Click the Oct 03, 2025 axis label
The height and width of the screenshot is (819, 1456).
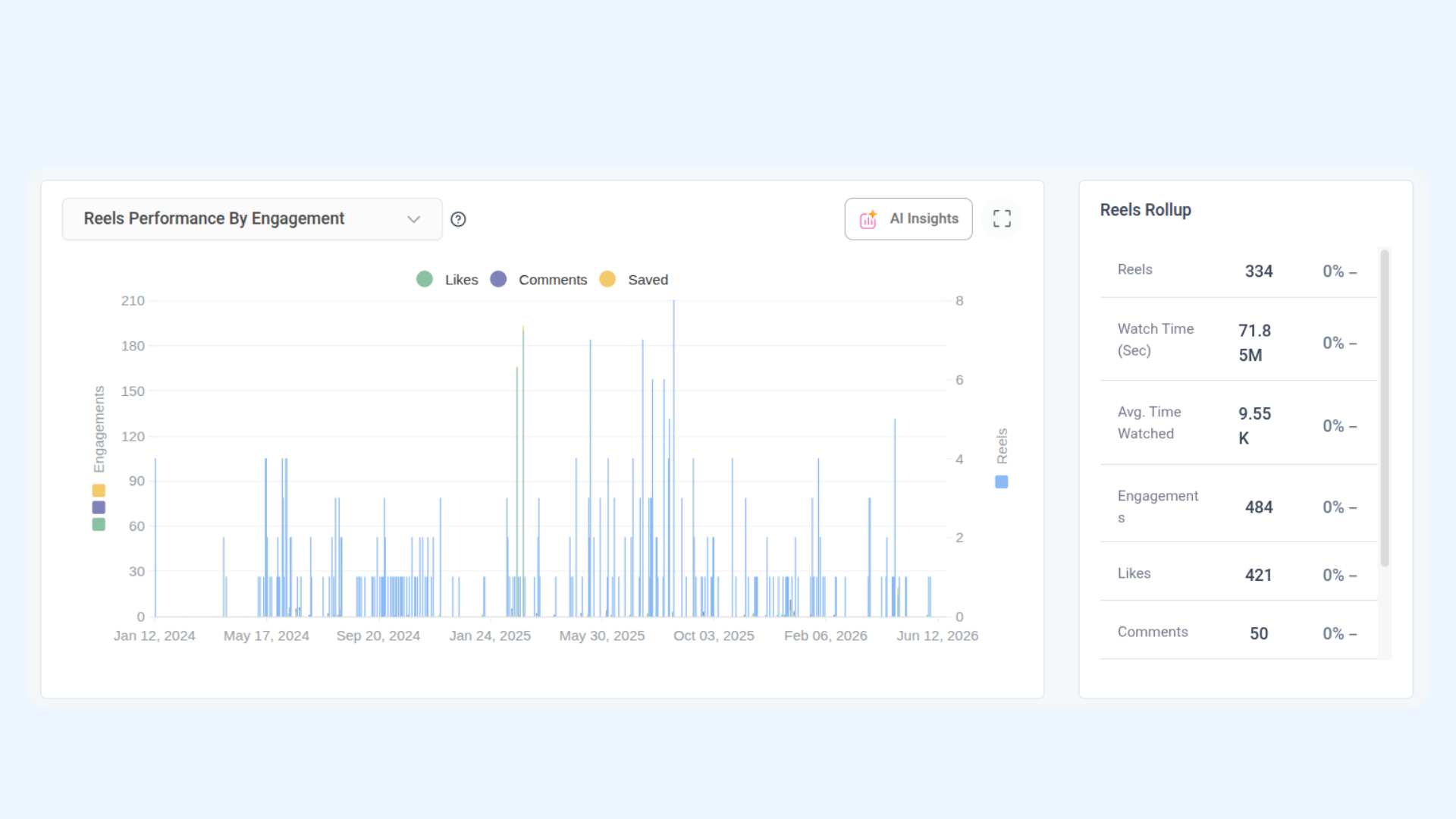pyautogui.click(x=714, y=636)
